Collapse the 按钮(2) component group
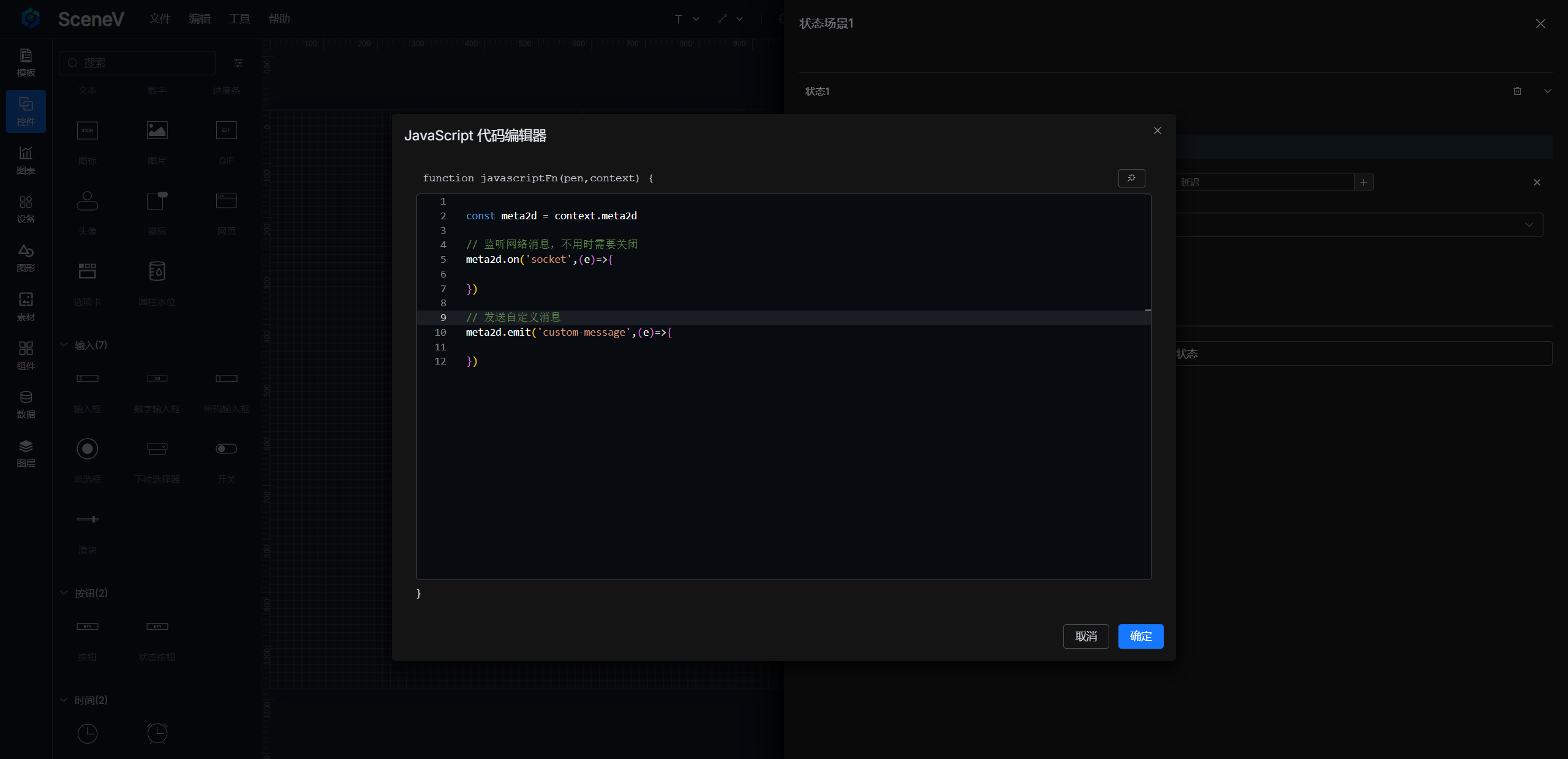The image size is (1568, 759). (x=64, y=593)
